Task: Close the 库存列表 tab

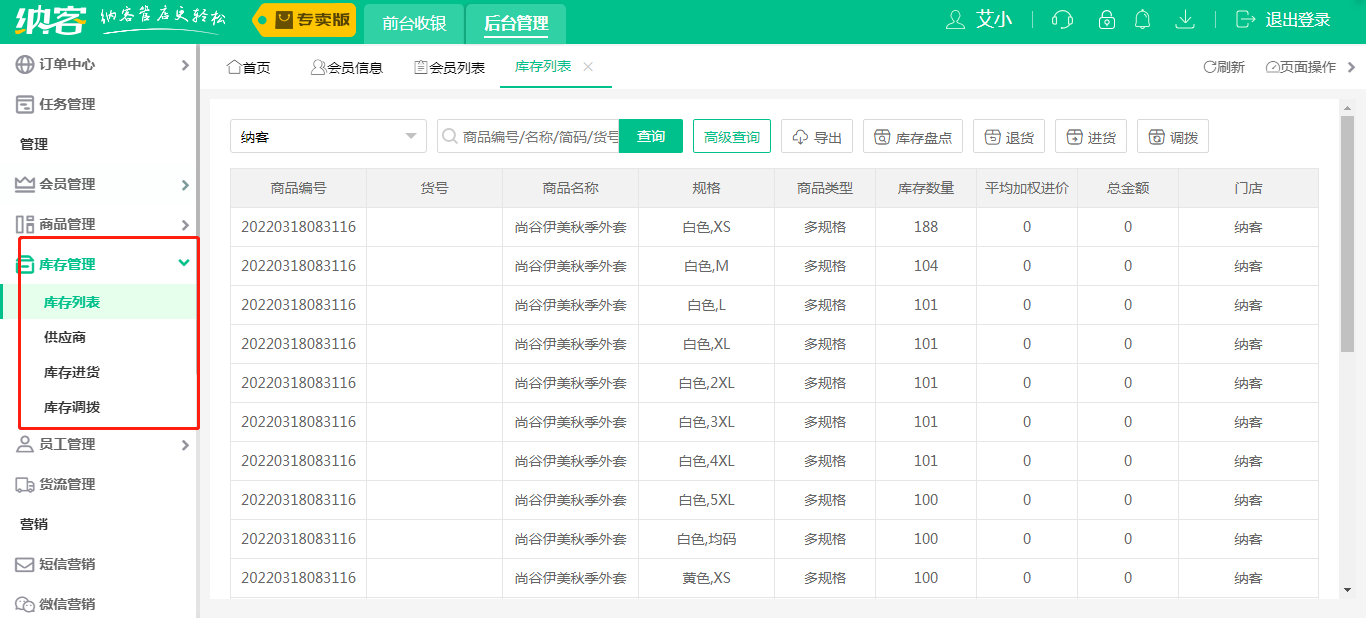Action: (588, 66)
